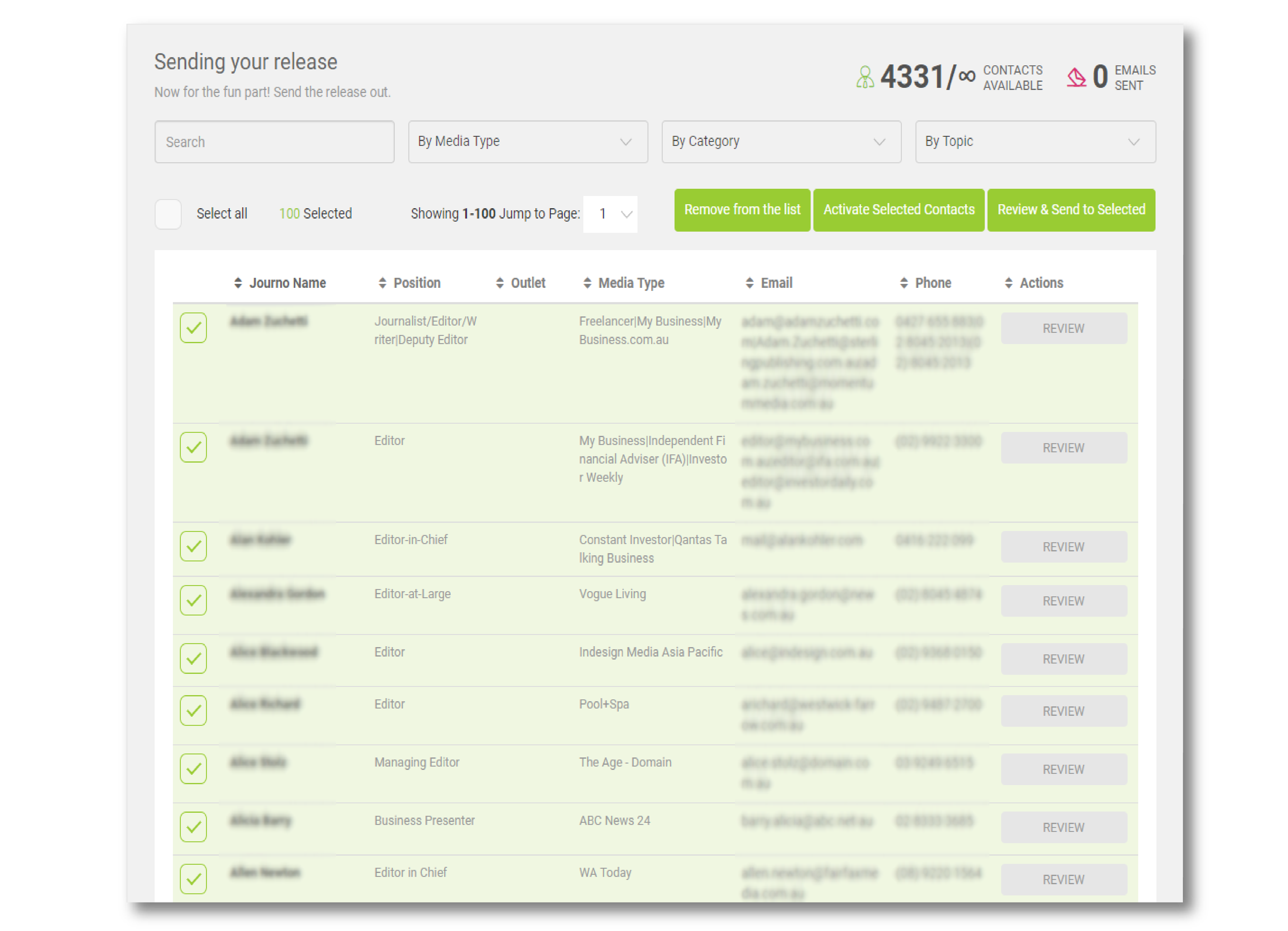Sort by Media Type column arrows
1288x931 pixels.
[587, 283]
